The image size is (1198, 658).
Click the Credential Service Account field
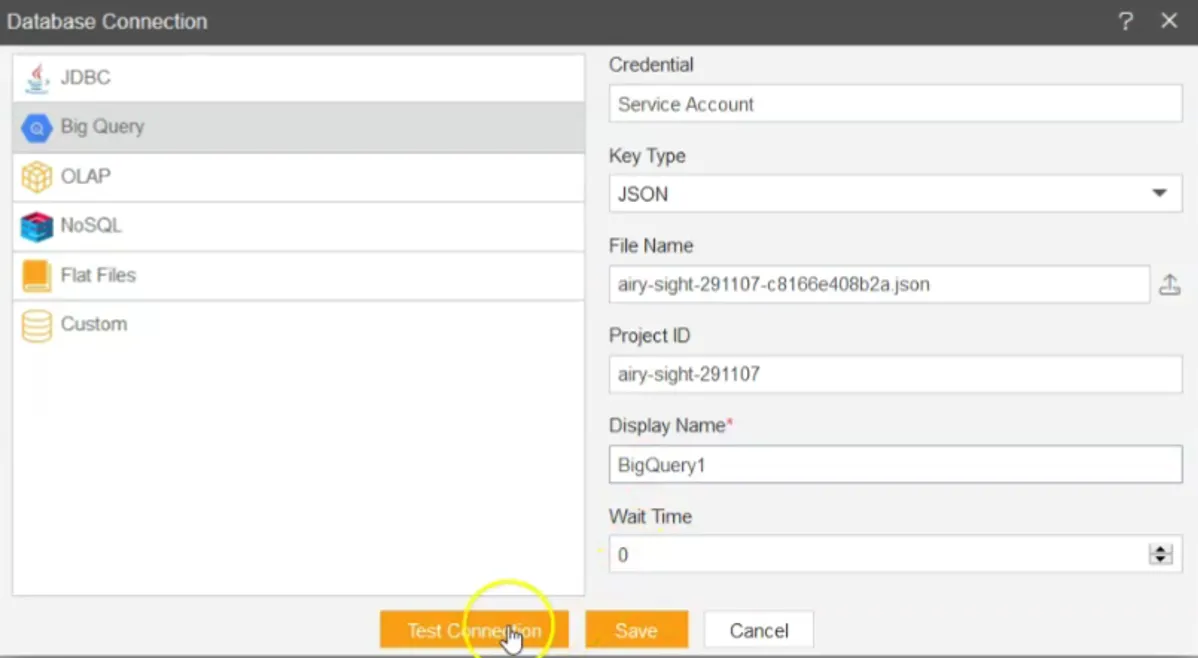click(x=895, y=104)
